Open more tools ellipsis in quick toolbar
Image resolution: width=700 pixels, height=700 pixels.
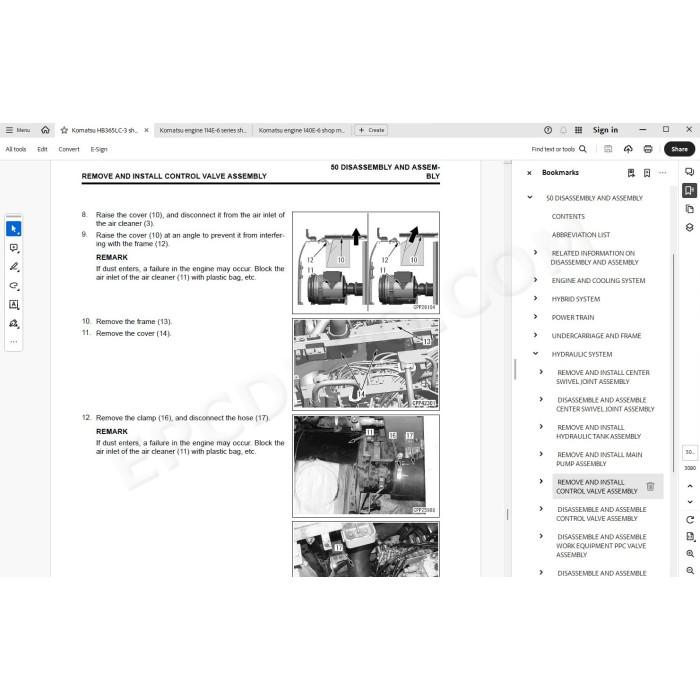coord(14,342)
